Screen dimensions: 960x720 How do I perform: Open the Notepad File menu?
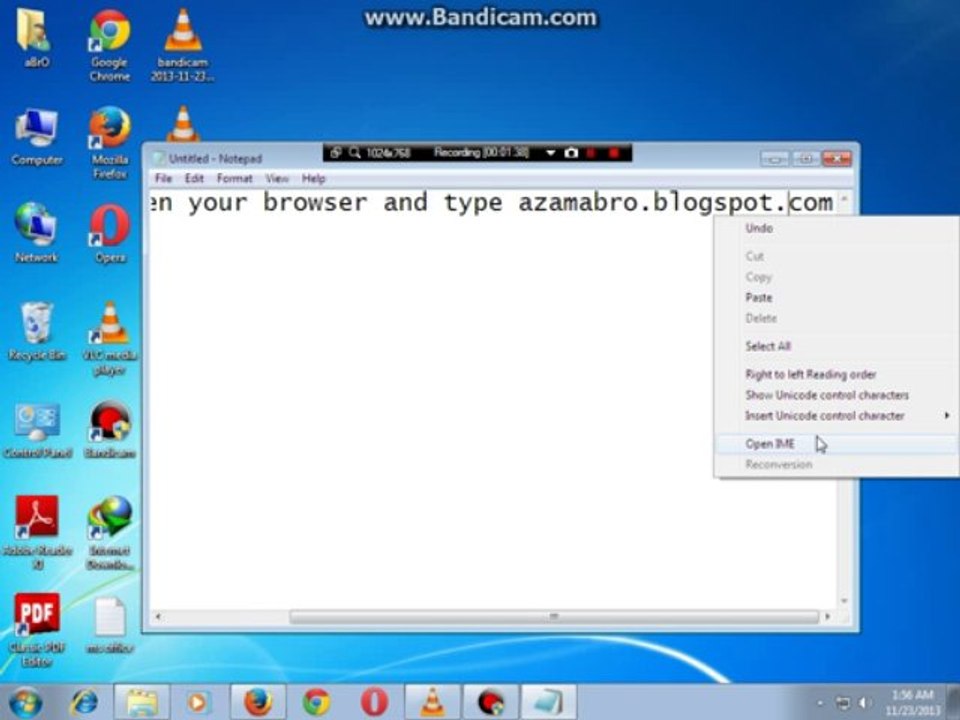point(163,178)
